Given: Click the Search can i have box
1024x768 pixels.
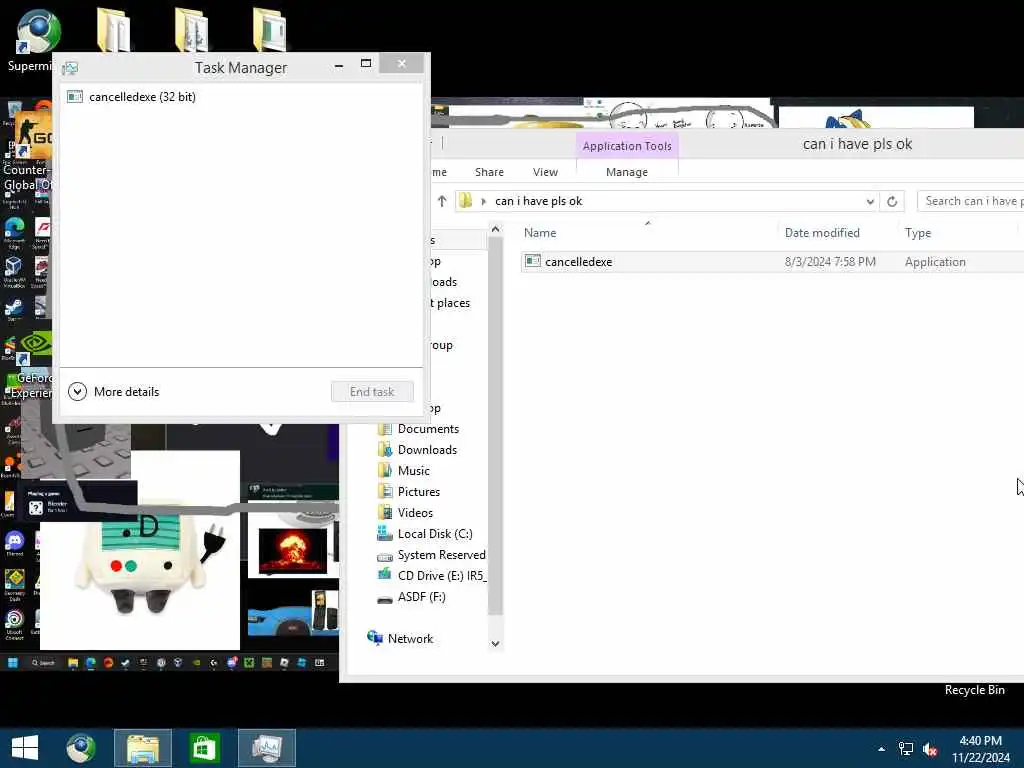Looking at the screenshot, I should [x=970, y=201].
